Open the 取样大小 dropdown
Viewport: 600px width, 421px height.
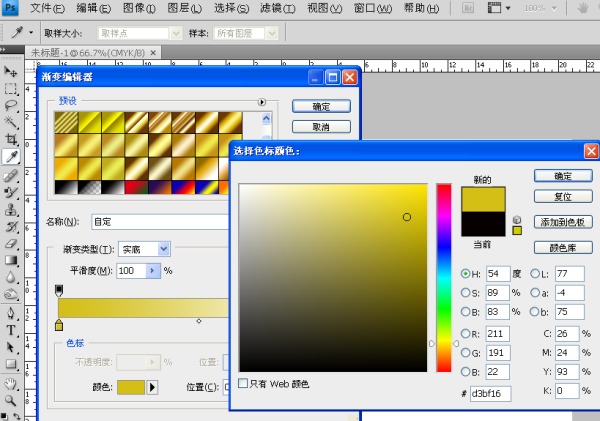pyautogui.click(x=139, y=34)
